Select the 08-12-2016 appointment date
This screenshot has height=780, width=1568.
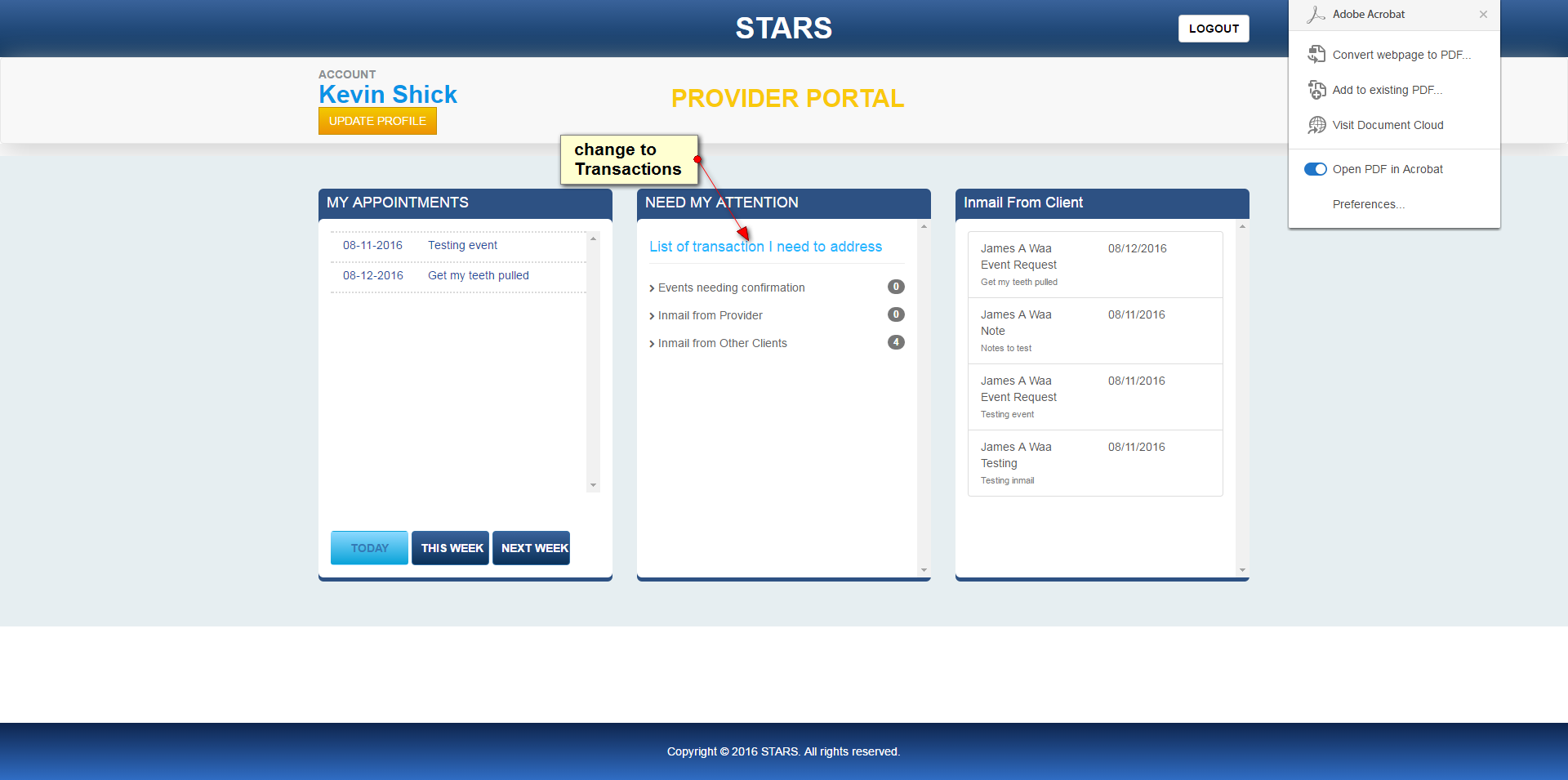pyautogui.click(x=373, y=275)
